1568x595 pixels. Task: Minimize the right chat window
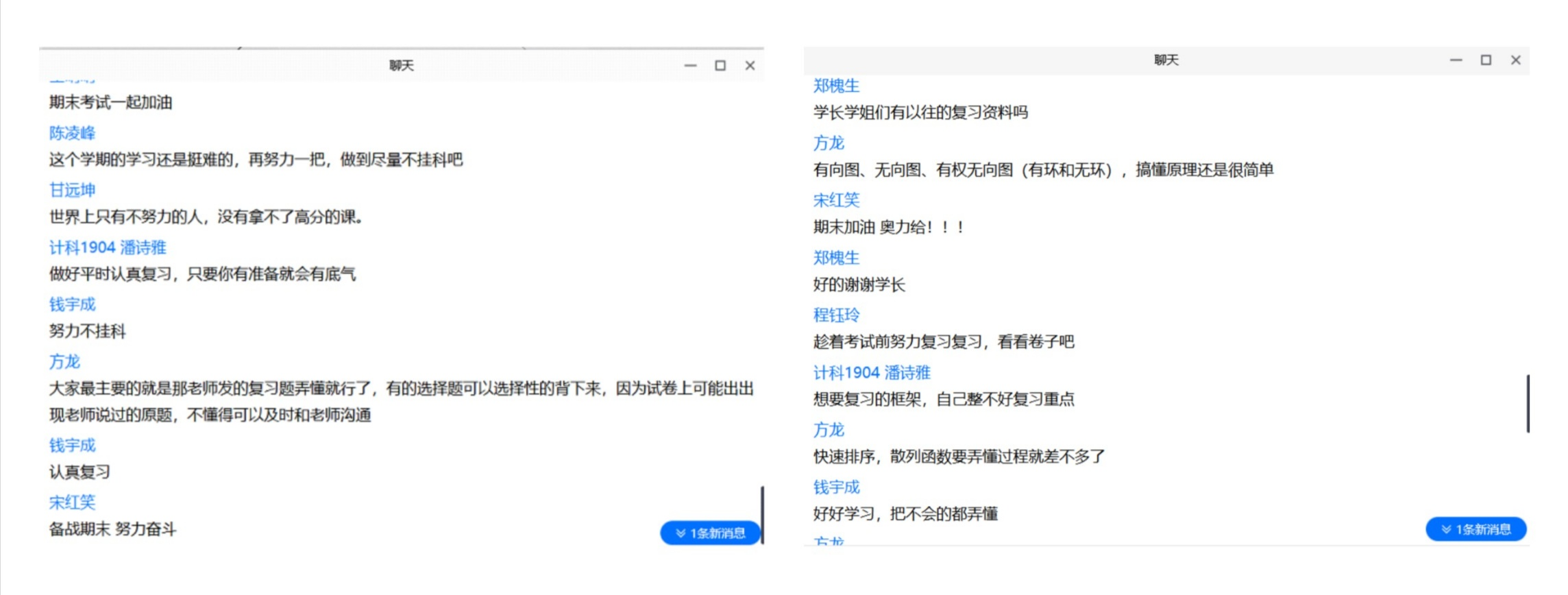tap(1456, 60)
